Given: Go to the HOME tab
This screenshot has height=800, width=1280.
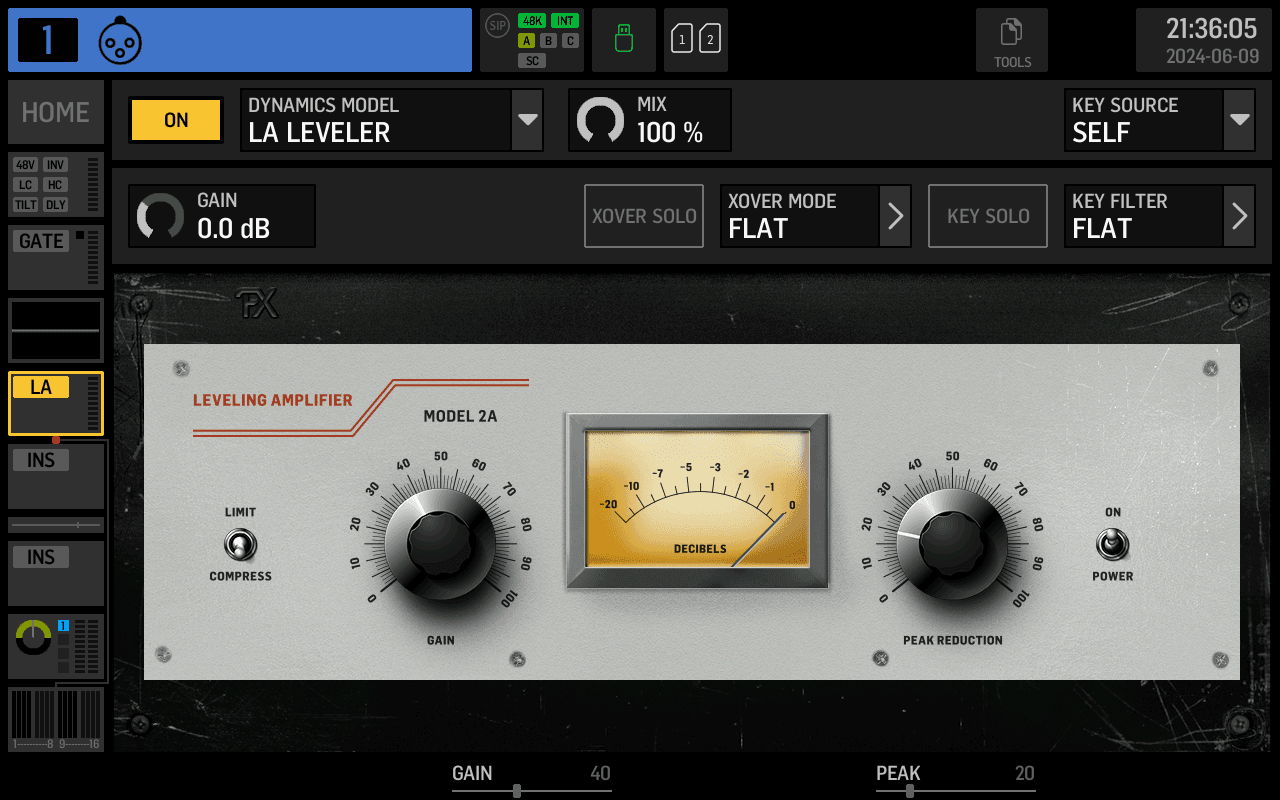Looking at the screenshot, I should [x=56, y=113].
